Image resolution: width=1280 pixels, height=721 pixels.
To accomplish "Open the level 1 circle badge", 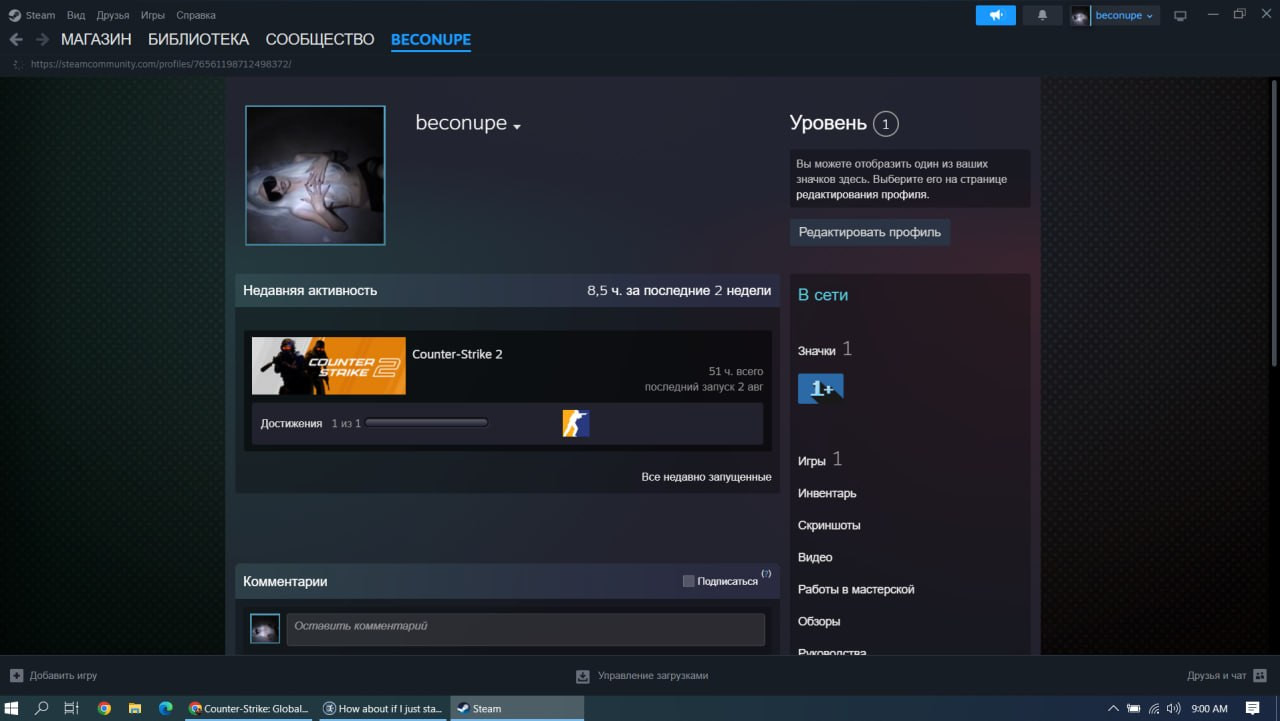I will coord(885,124).
